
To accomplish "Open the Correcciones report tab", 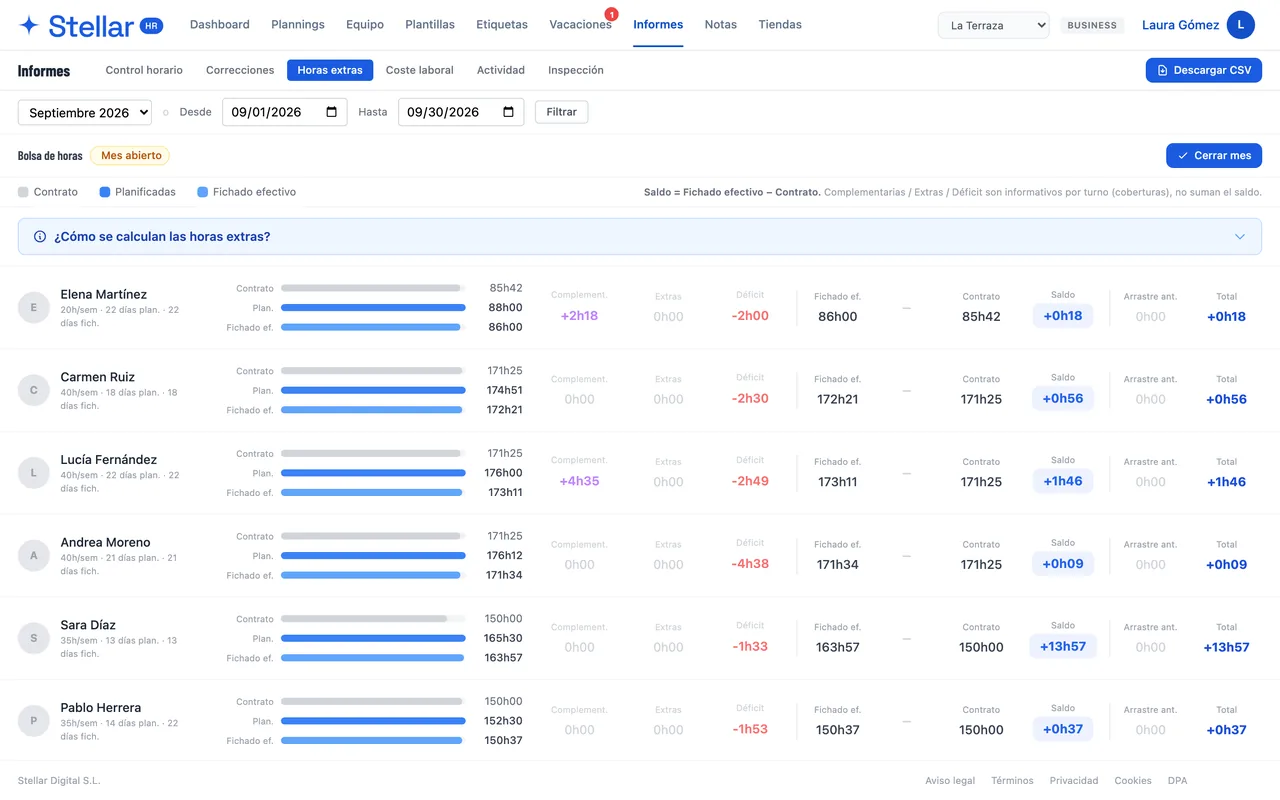I will (240, 70).
